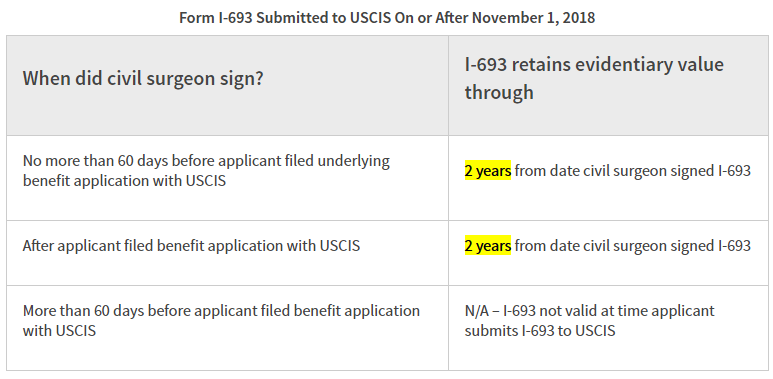Click 'I-693' at end of second row
773x379 pixels.
pos(736,245)
